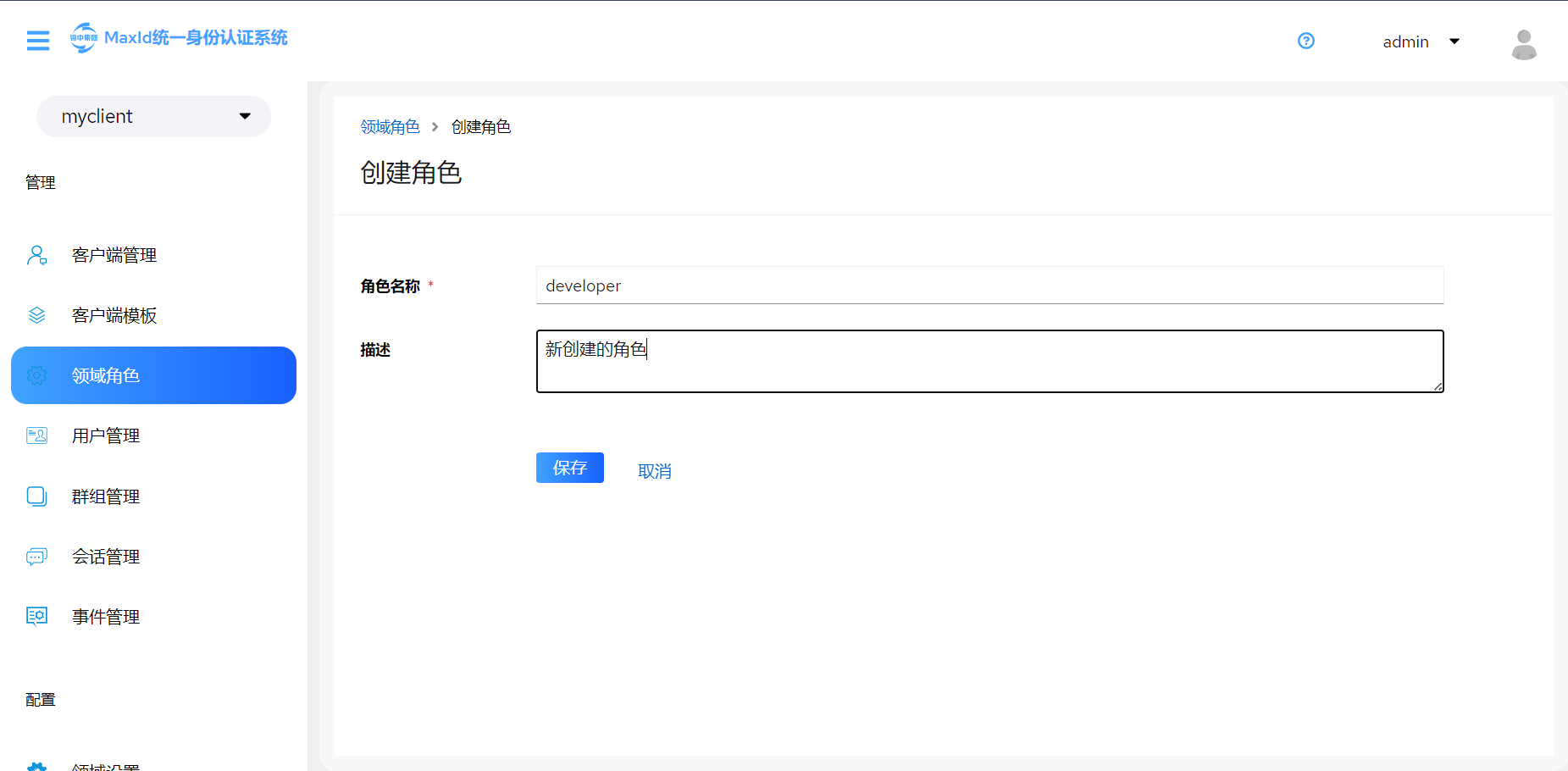Open the myclient realm dropdown
This screenshot has height=771, width=1568.
153,116
